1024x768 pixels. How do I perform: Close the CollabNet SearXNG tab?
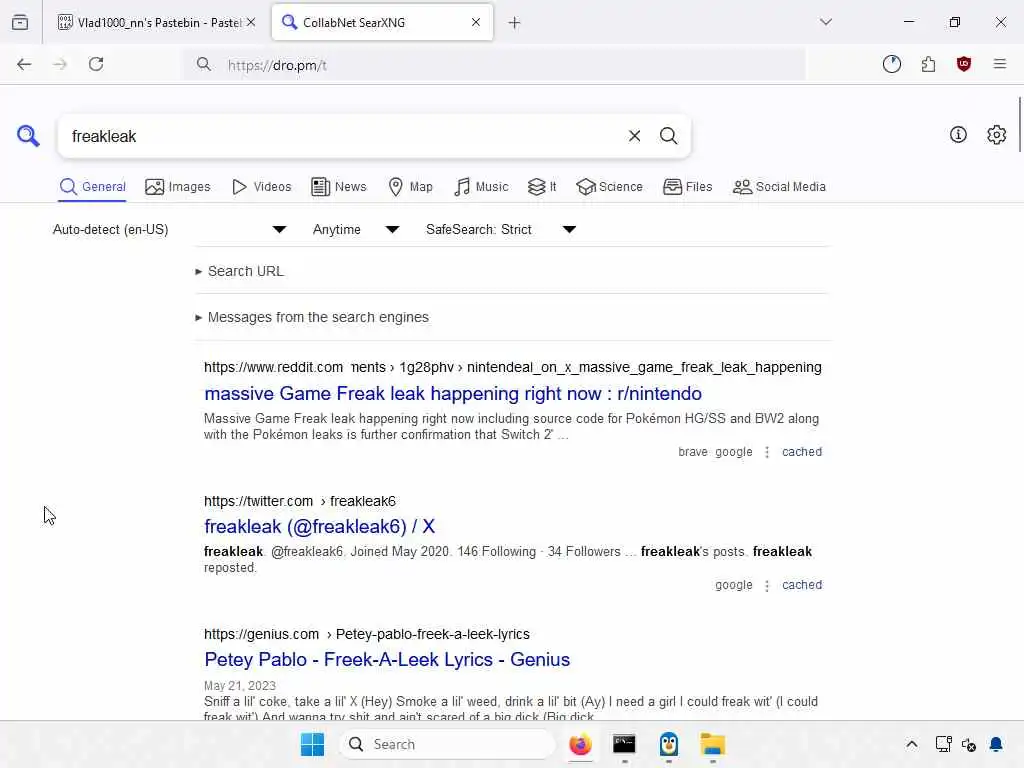click(x=475, y=22)
